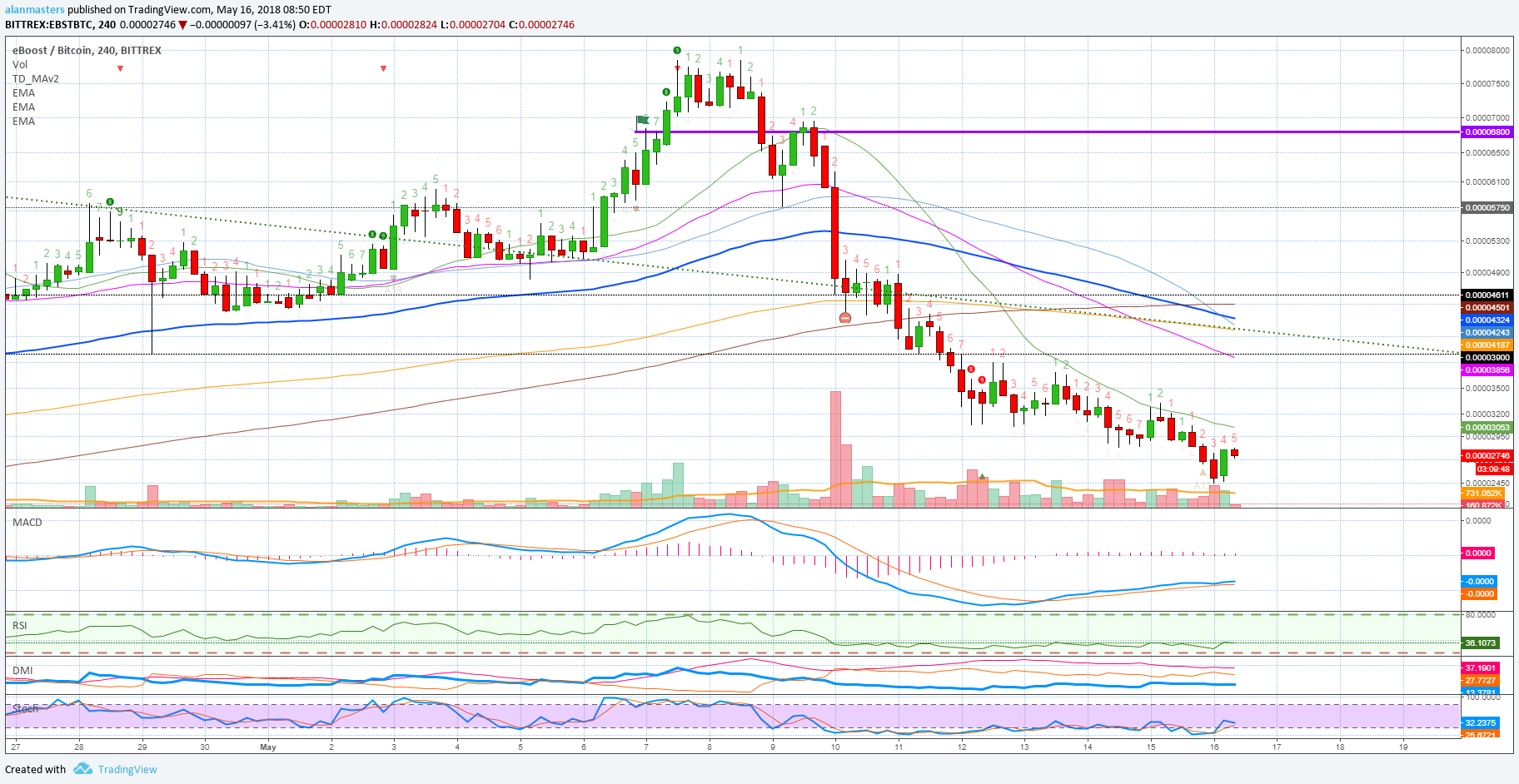Click the 0.00003500 tick on price axis
The width and height of the screenshot is (1519, 784).
(x=1488, y=389)
